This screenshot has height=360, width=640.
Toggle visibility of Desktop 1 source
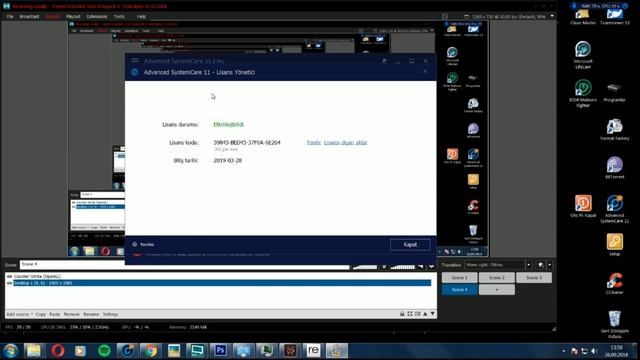coord(9,283)
